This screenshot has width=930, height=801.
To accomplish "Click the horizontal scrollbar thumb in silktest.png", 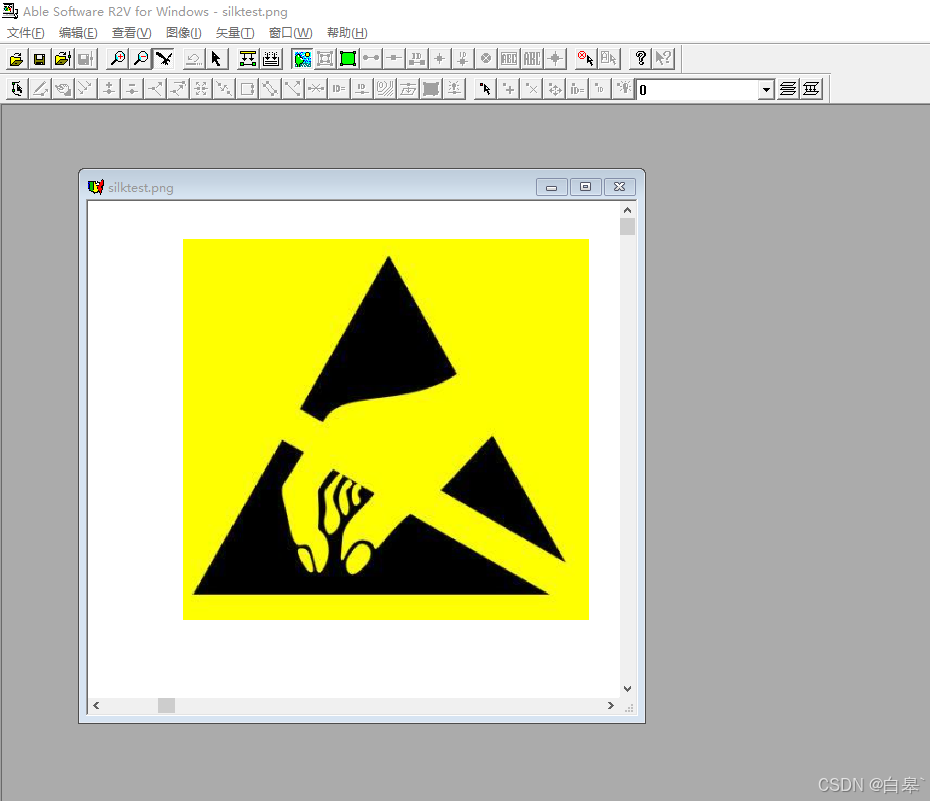I will [x=167, y=706].
